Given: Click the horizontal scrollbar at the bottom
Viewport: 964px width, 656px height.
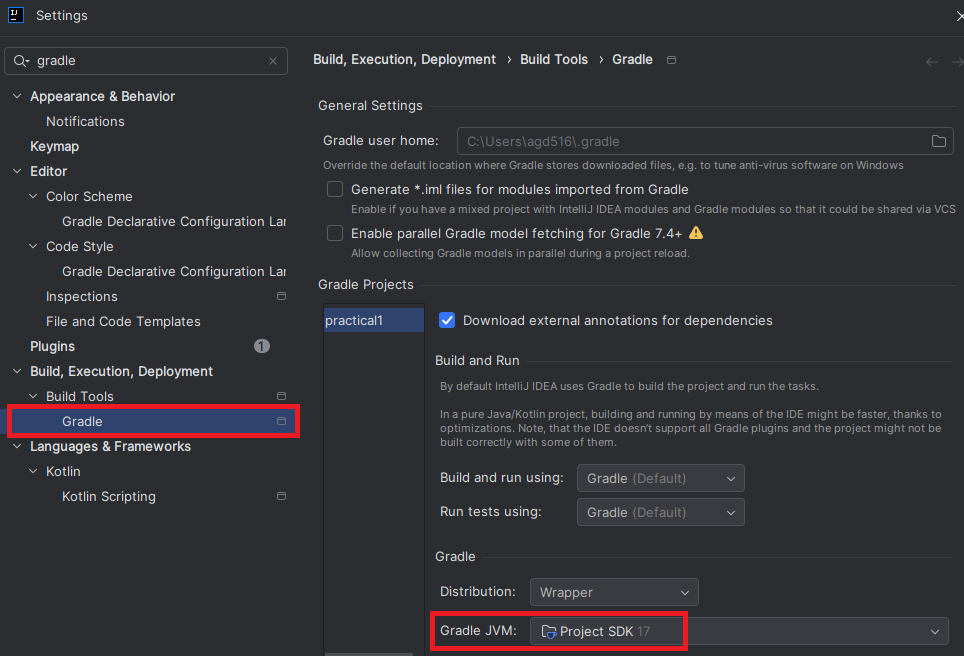Looking at the screenshot, I should 369,651.
